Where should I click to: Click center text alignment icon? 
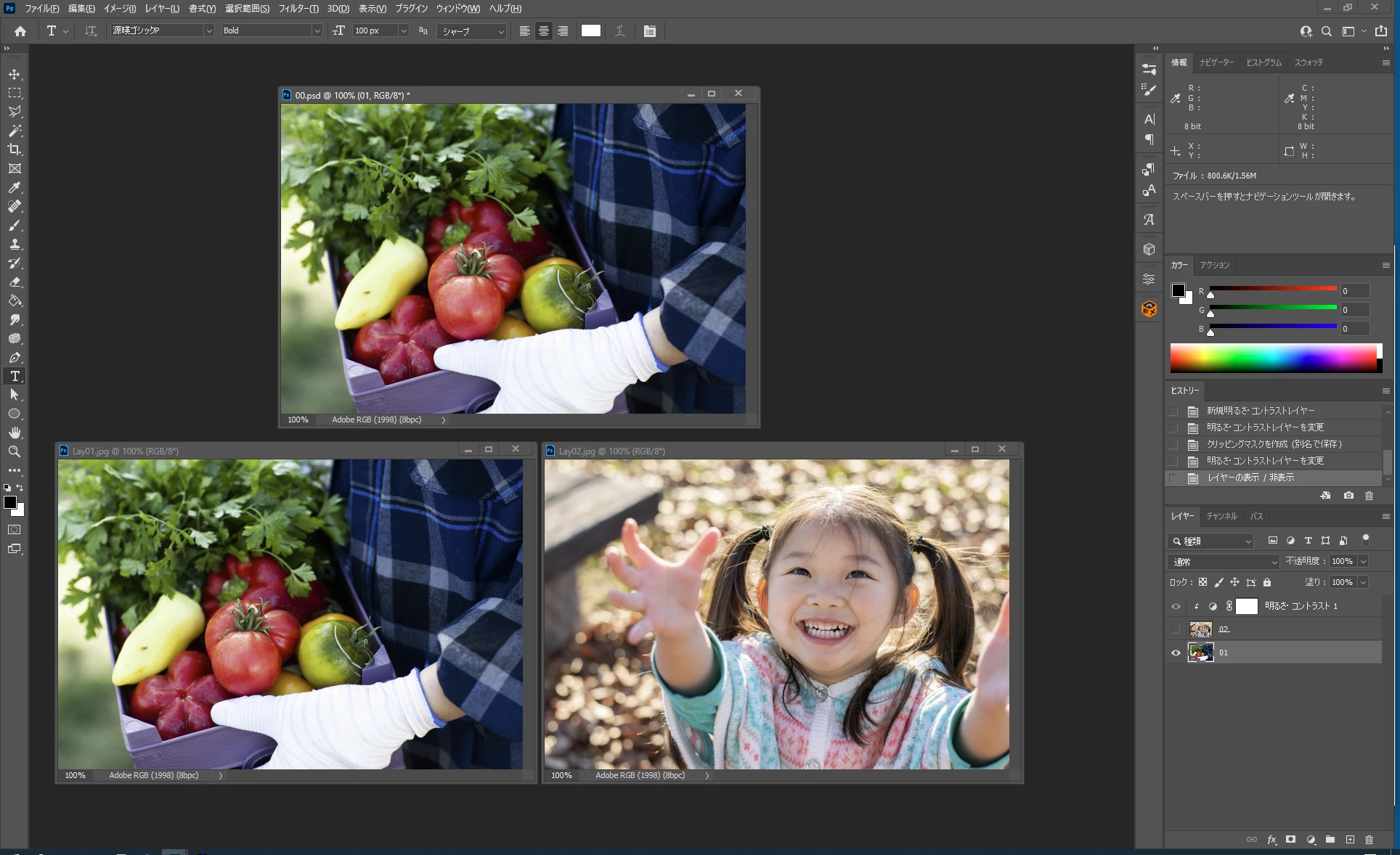(x=543, y=31)
